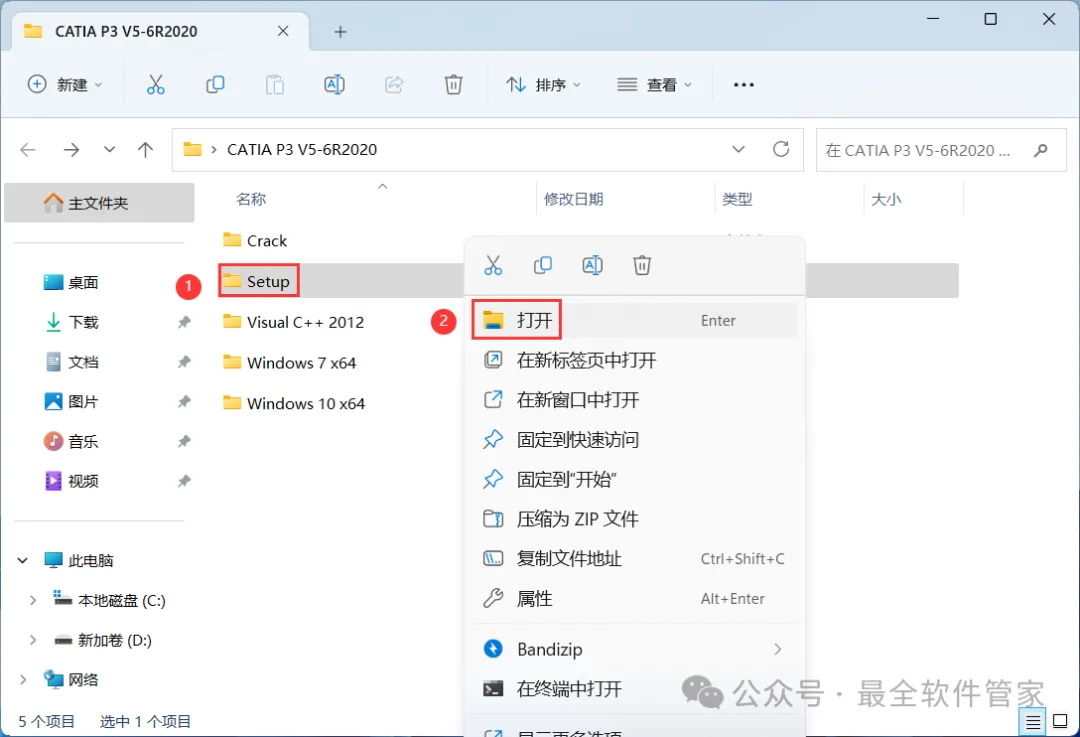The width and height of the screenshot is (1080, 737).
Task: Open the 查看 view dropdown
Action: click(654, 85)
